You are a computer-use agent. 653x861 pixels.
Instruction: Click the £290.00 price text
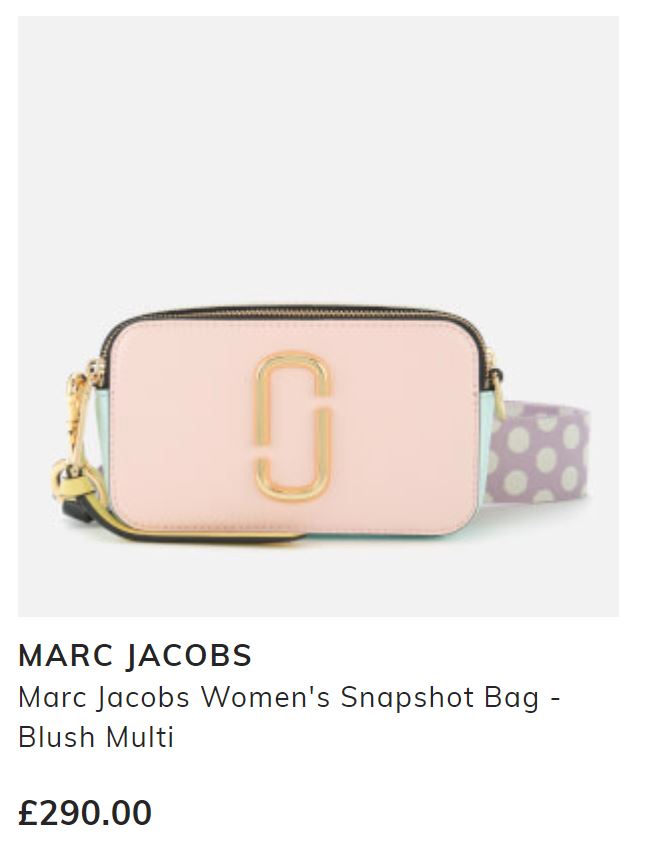point(85,813)
